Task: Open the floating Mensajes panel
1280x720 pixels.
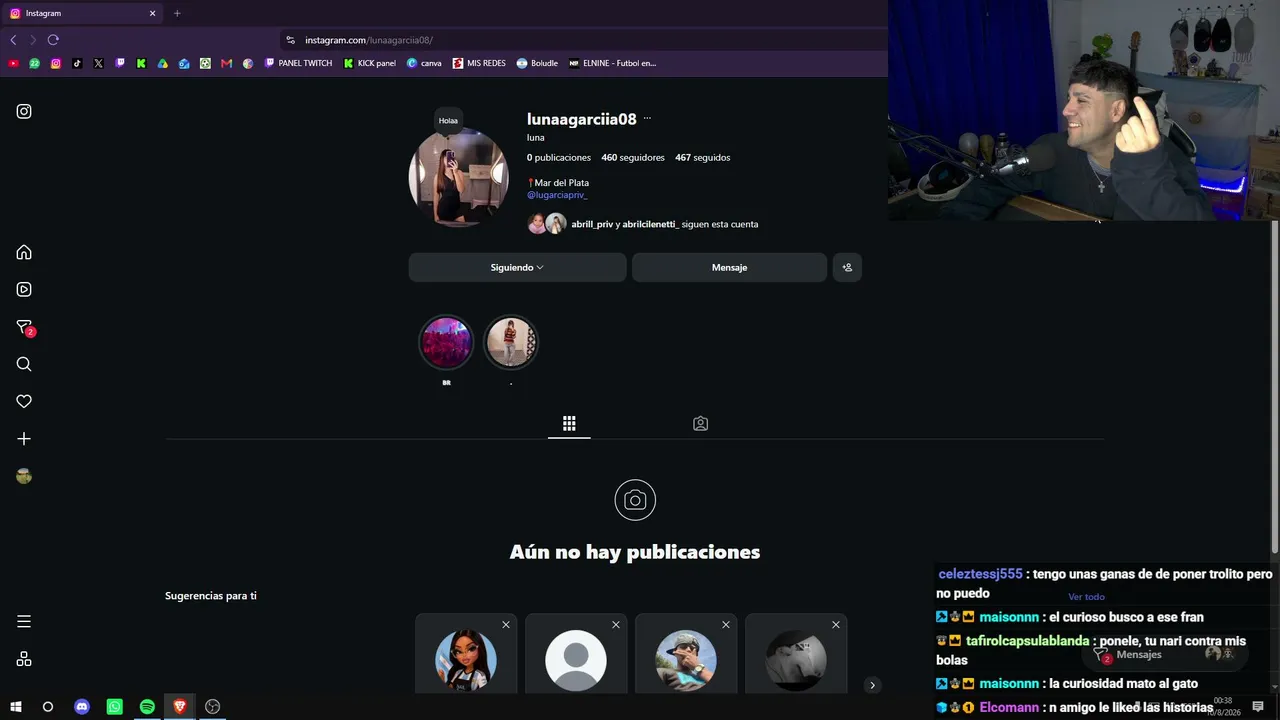Action: coord(1165,654)
